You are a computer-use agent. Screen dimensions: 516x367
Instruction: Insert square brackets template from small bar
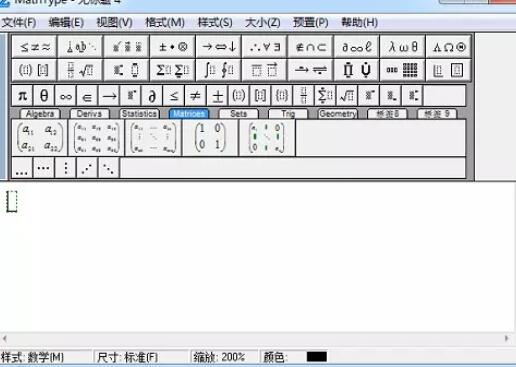(260, 96)
